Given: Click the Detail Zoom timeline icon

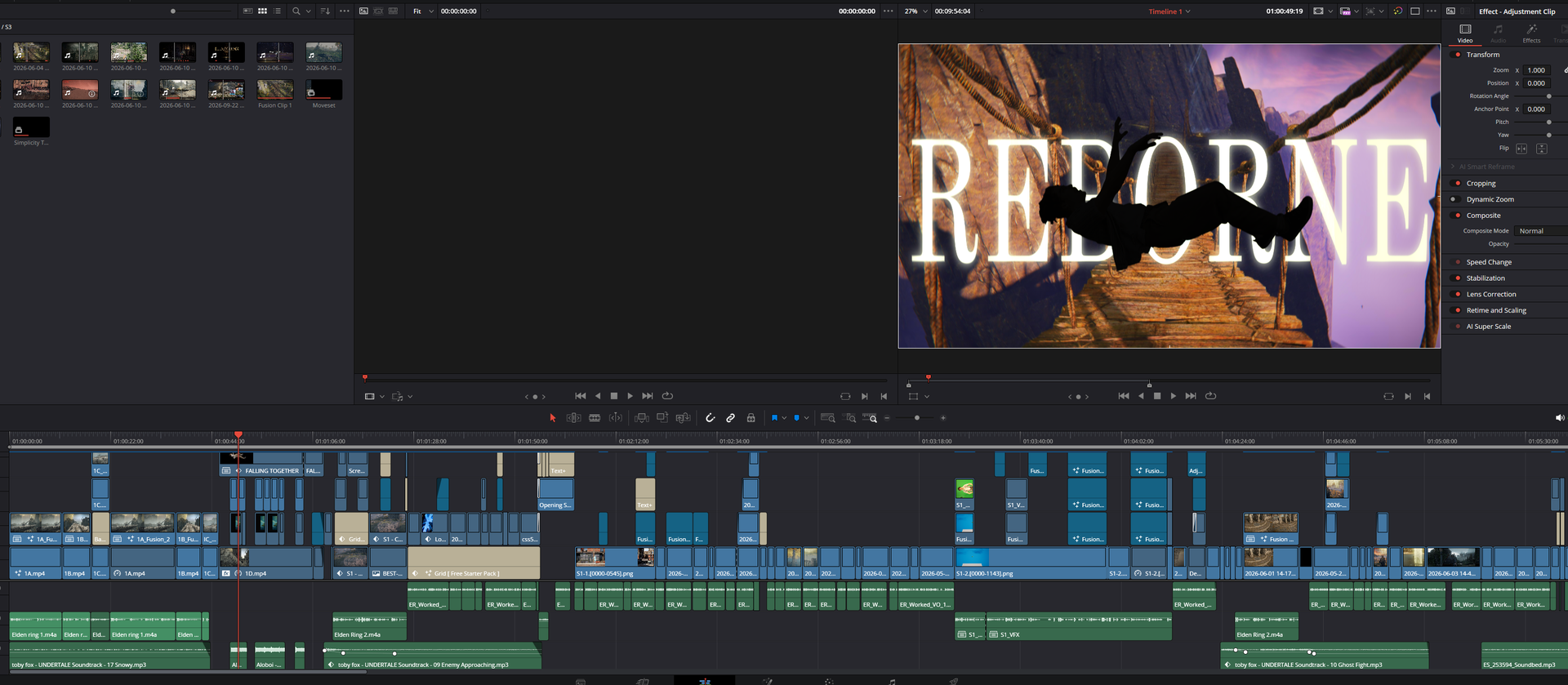Looking at the screenshot, I should click(850, 418).
